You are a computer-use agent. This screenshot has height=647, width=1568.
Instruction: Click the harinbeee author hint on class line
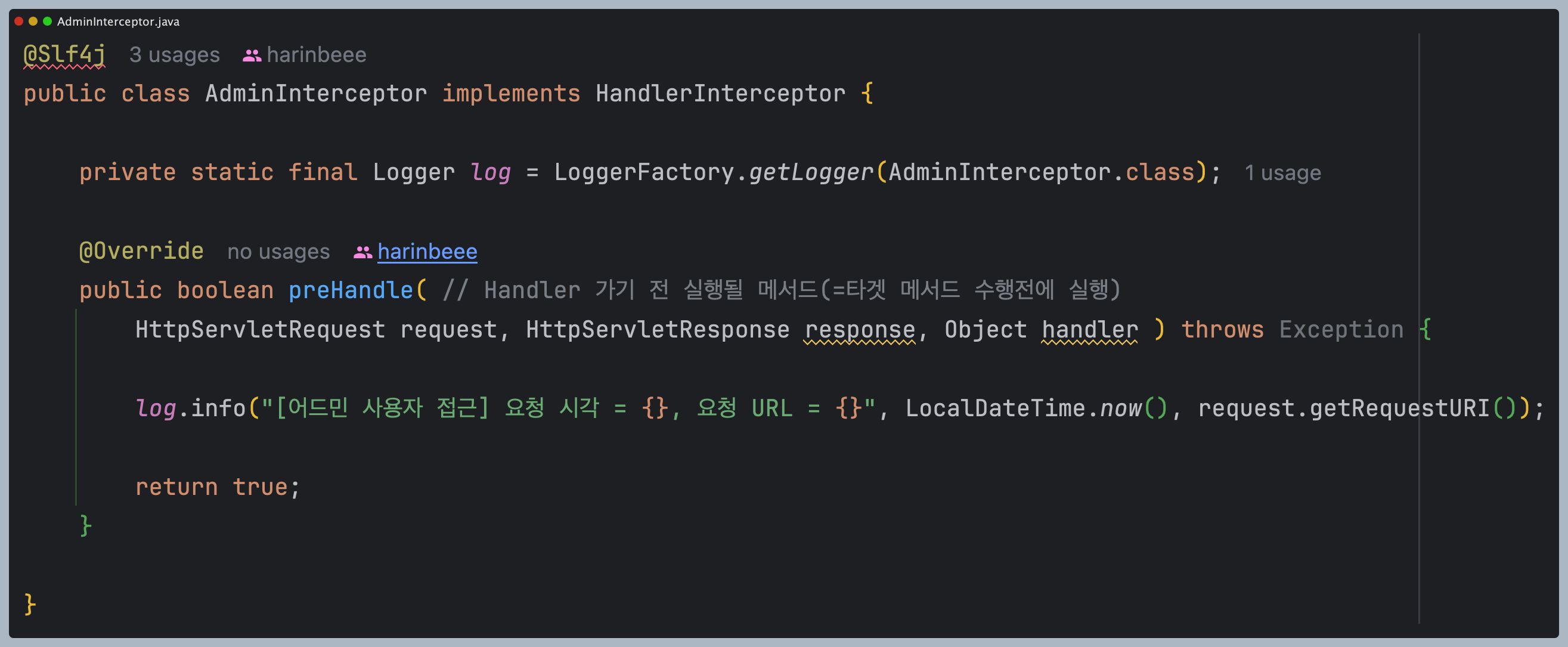pos(316,55)
